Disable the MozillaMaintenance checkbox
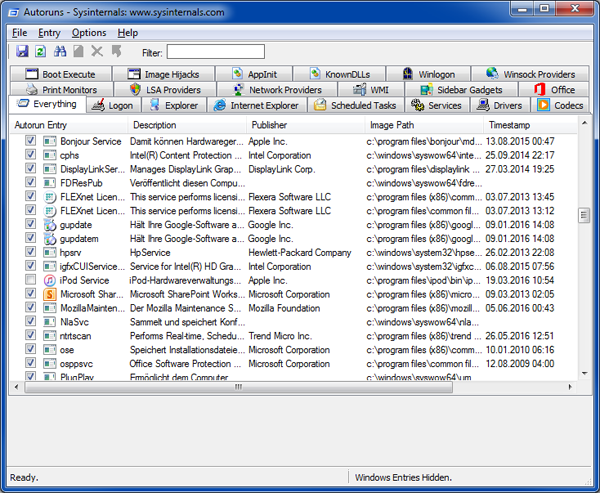The height and width of the screenshot is (493, 600). [x=30, y=307]
